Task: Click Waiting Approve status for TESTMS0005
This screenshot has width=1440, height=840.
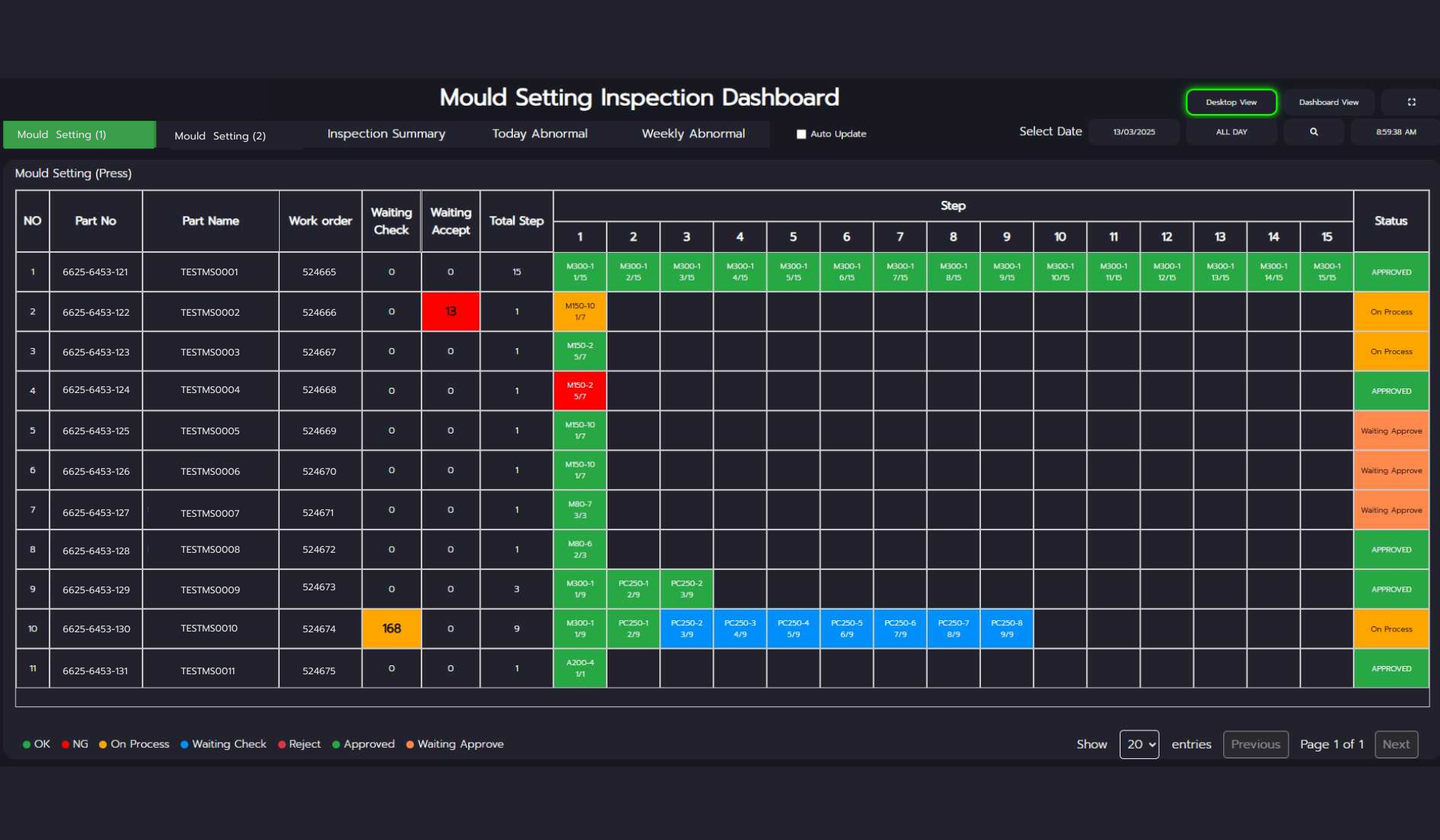Action: (1390, 430)
